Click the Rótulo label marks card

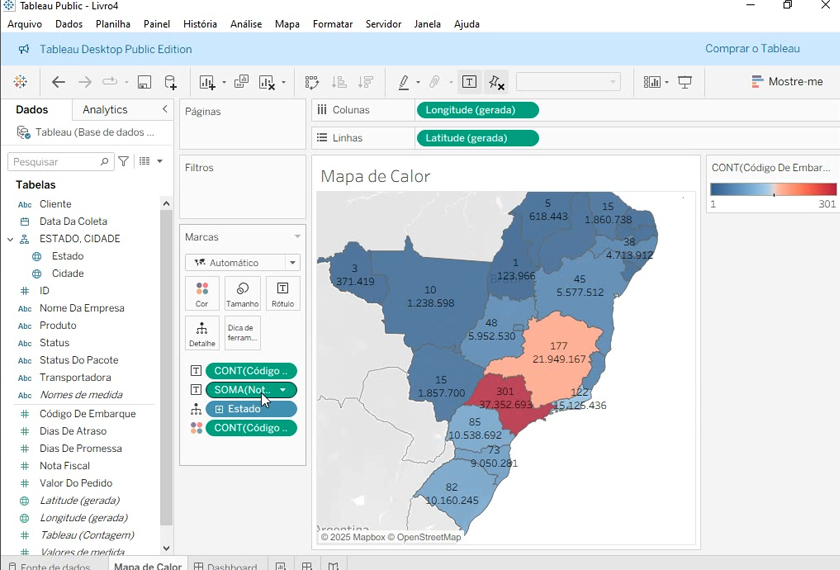pyautogui.click(x=283, y=294)
